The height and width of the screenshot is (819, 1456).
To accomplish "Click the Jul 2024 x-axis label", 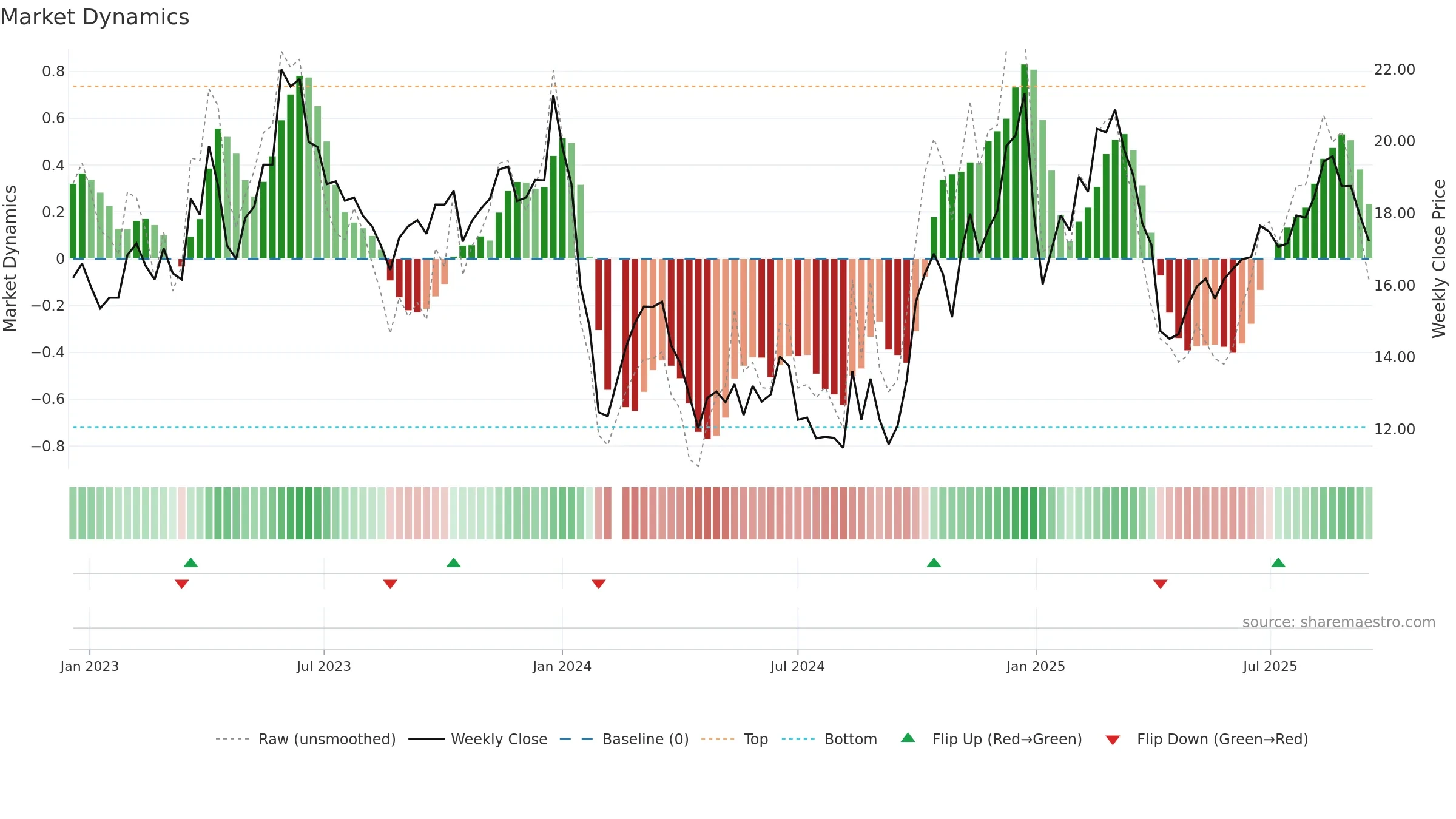I will 798,666.
